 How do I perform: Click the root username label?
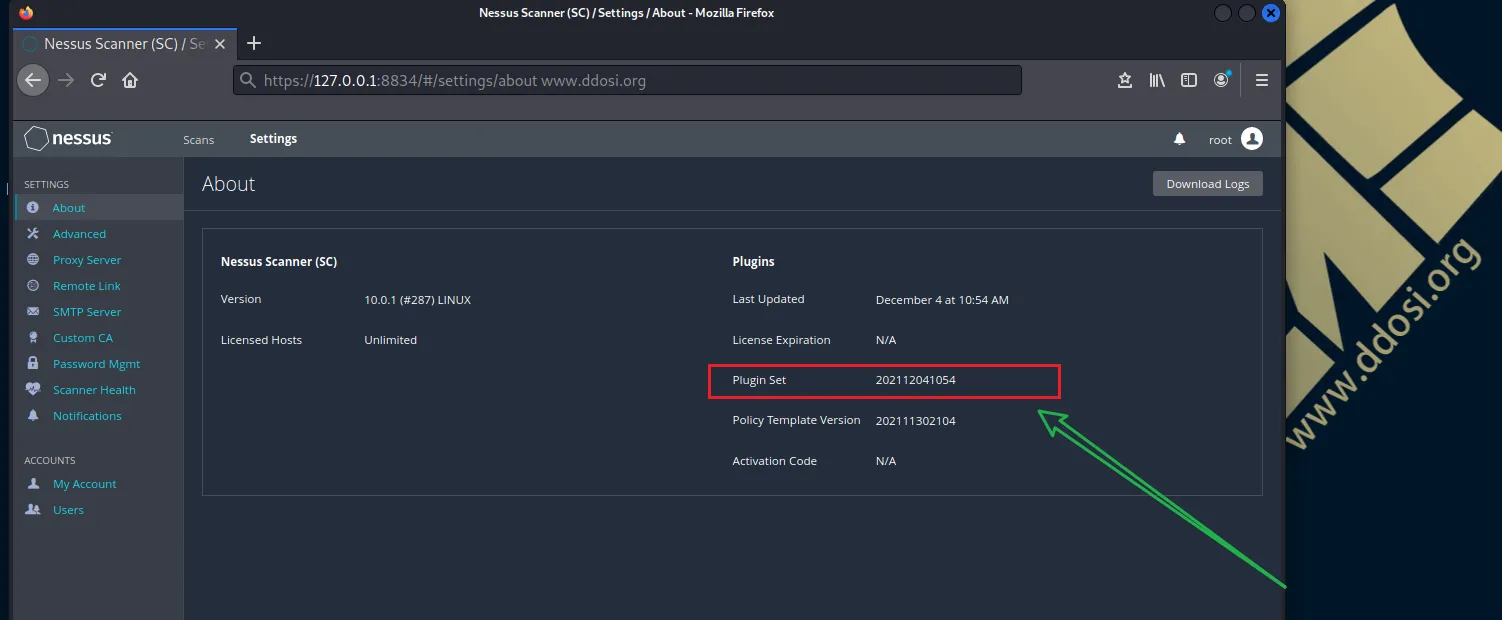1220,140
